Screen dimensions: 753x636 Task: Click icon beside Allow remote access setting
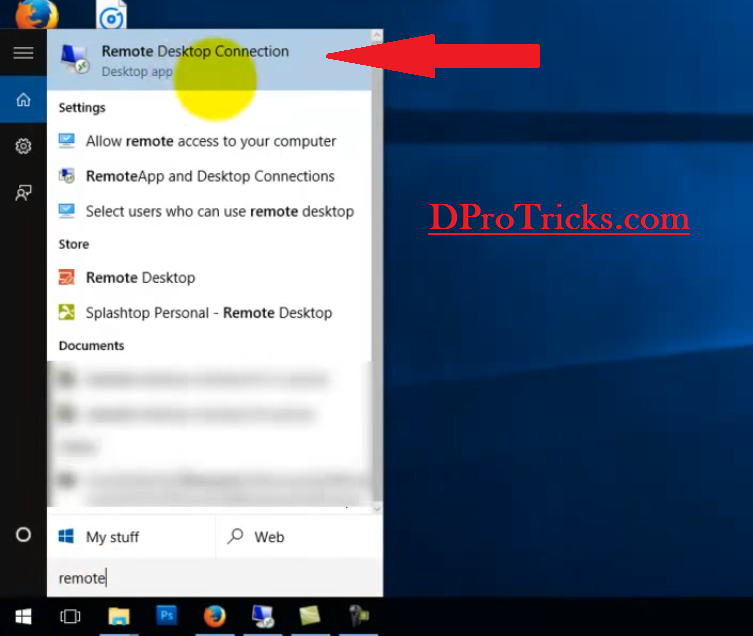tap(67, 141)
